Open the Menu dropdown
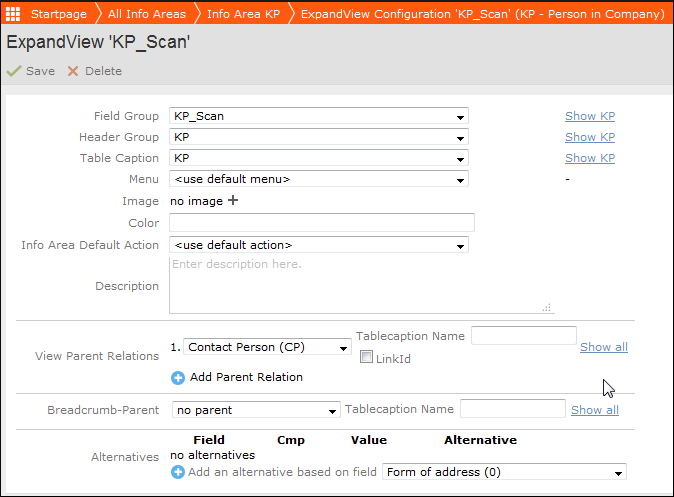Screen dimensions: 674x497 [318, 179]
